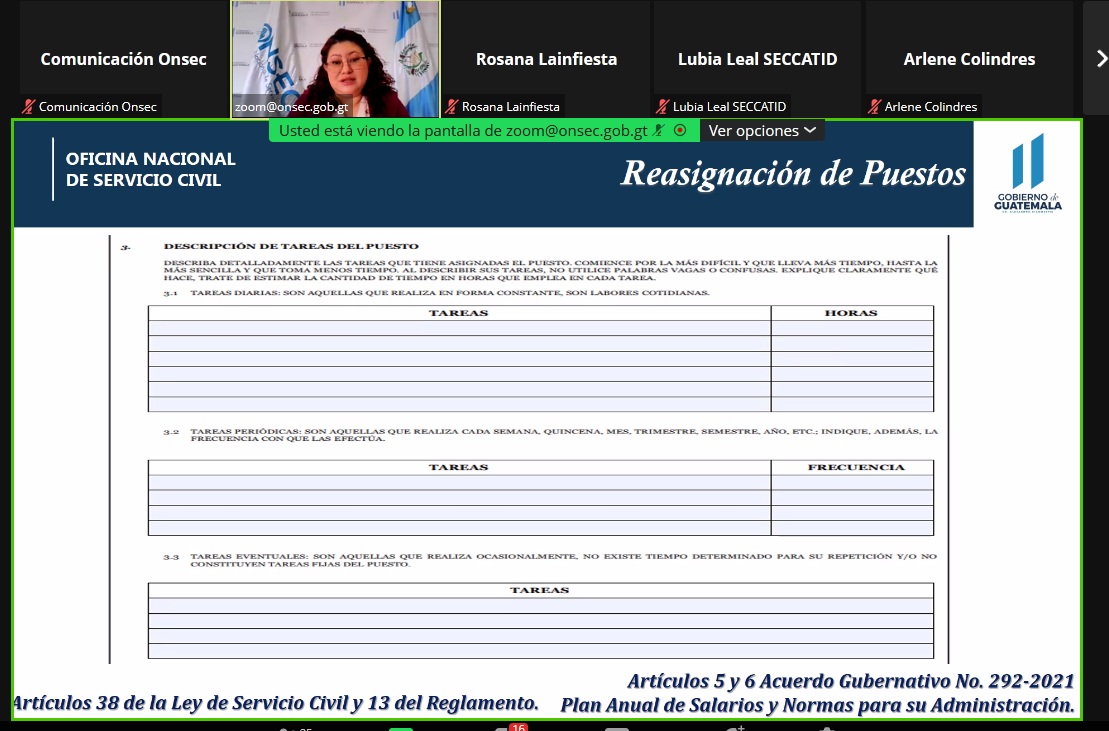Click the FRECUENCIA column header
1109x731 pixels.
[856, 467]
